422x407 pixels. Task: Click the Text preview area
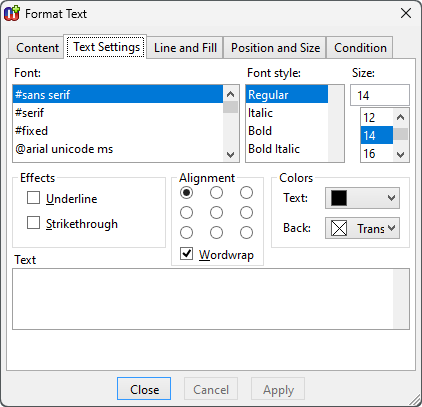[x=211, y=299]
